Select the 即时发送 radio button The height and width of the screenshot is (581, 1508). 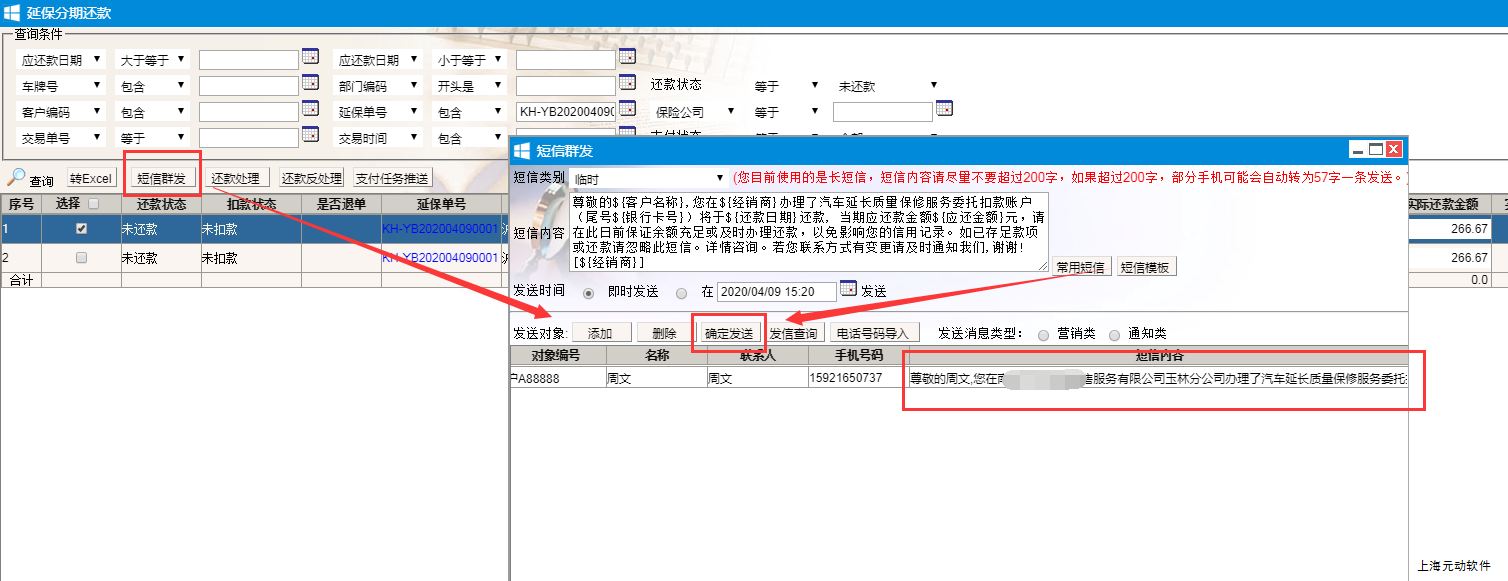[588, 293]
